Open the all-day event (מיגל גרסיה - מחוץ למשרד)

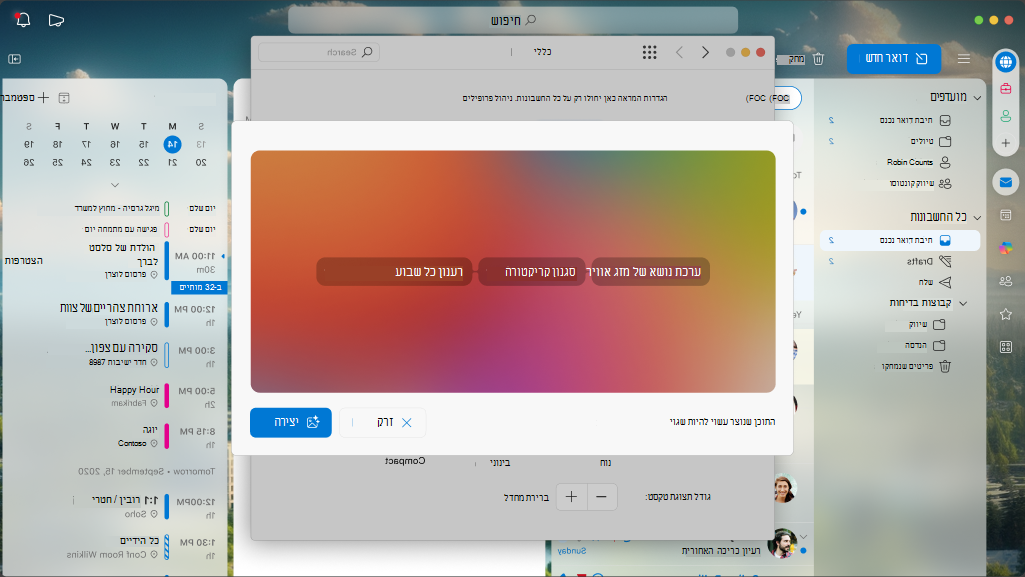pyautogui.click(x=117, y=208)
